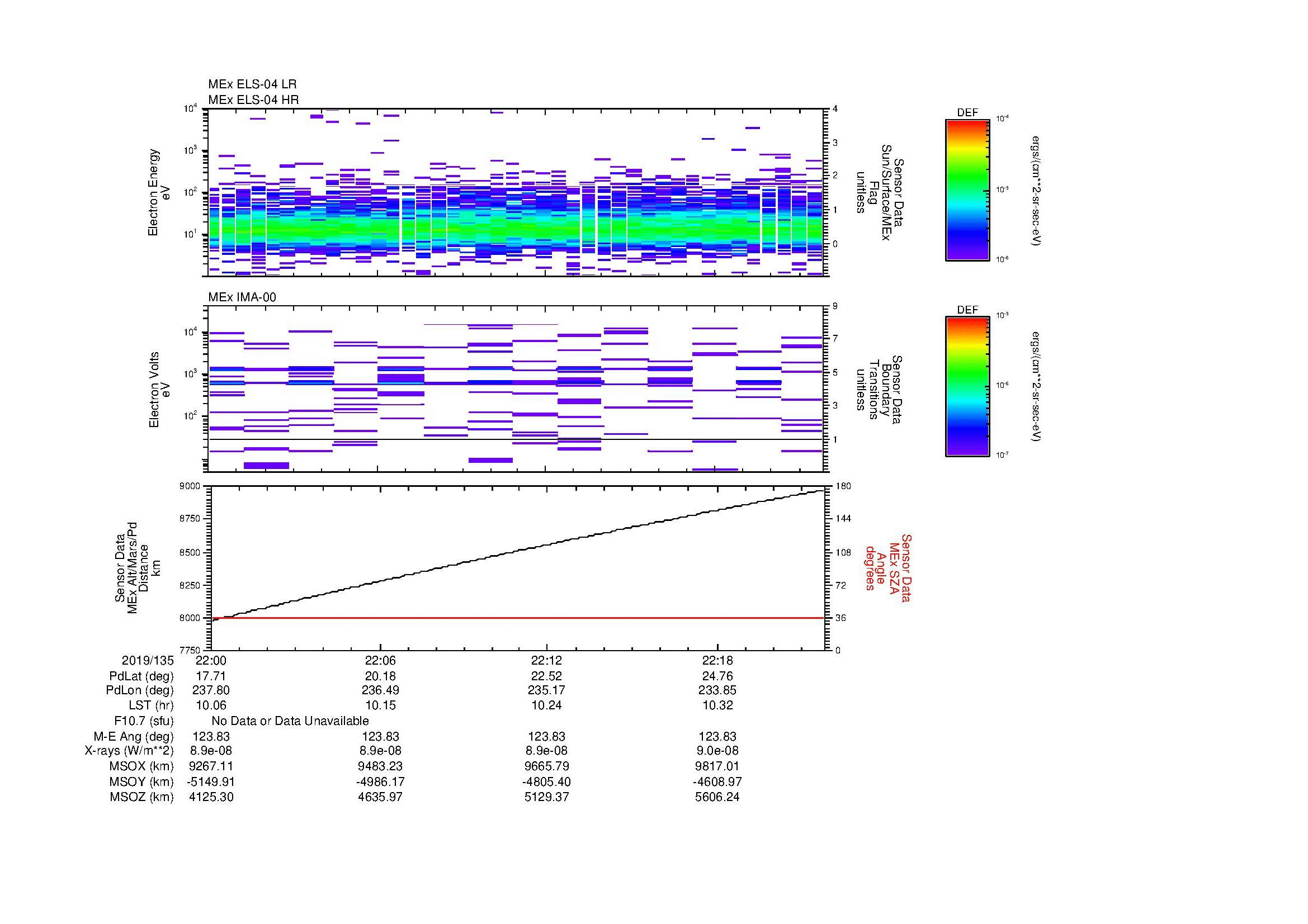Viewport: 1308px width, 924px height.
Task: Click the X-rays value '9.0e-08'
Action: click(717, 751)
